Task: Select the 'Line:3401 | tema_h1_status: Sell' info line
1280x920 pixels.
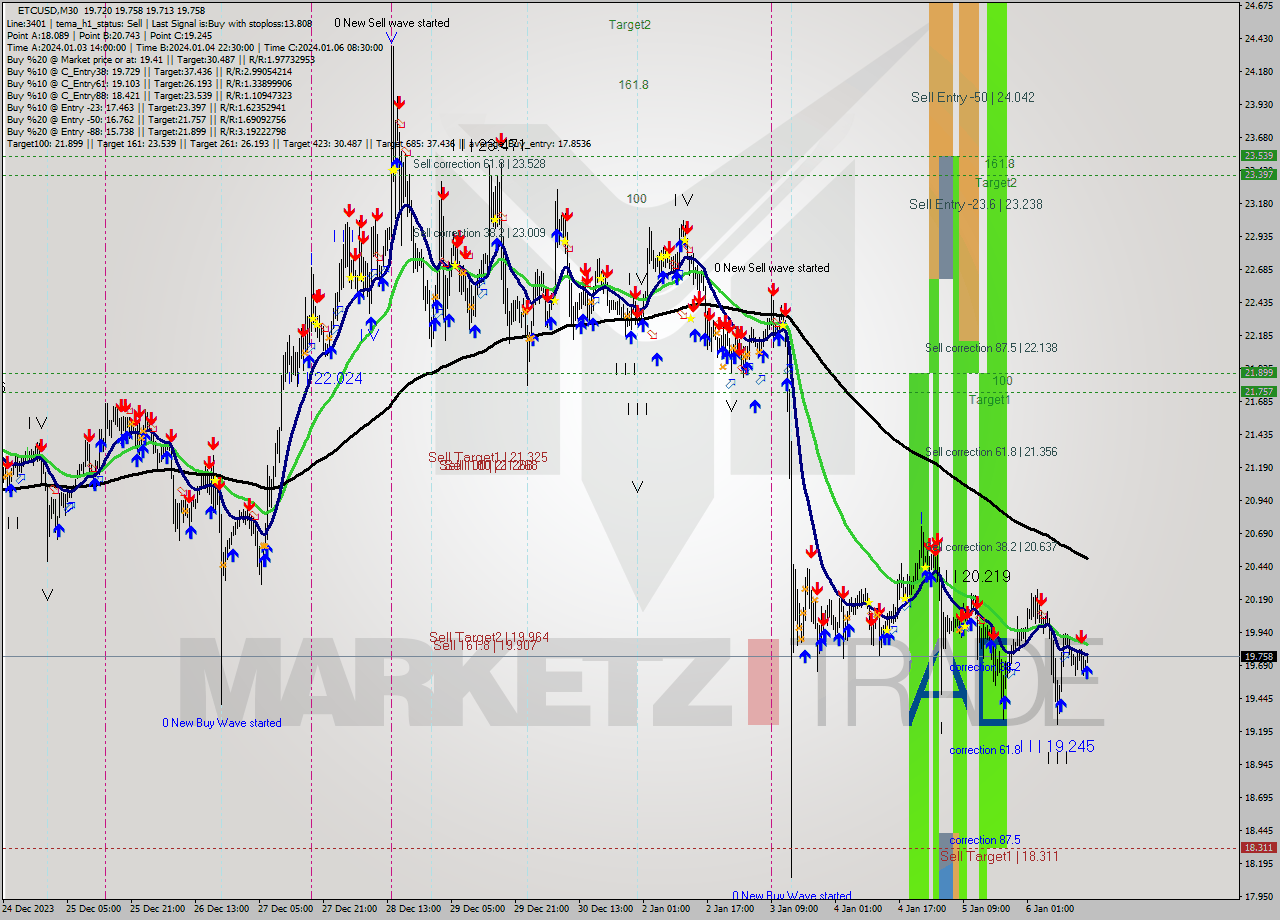Action: [159, 23]
